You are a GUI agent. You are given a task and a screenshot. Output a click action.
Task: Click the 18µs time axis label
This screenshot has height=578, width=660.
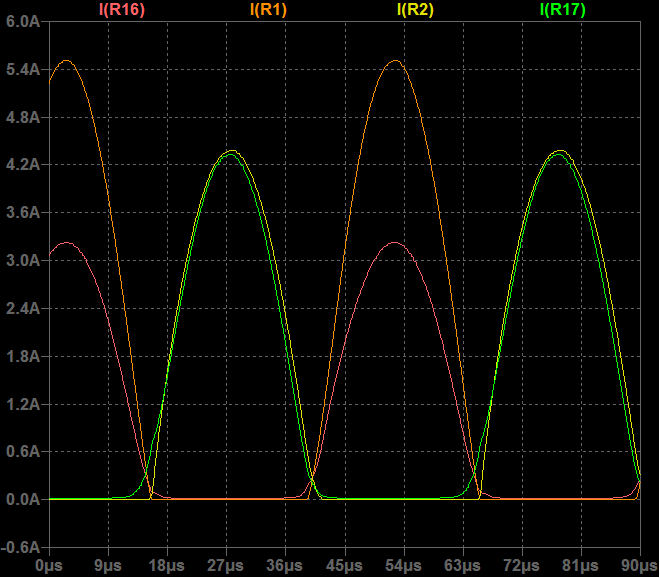[x=167, y=565]
